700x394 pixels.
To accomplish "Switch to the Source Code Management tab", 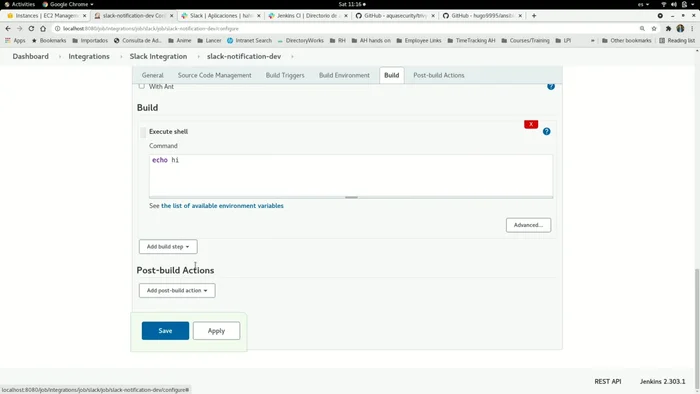I will [215, 75].
